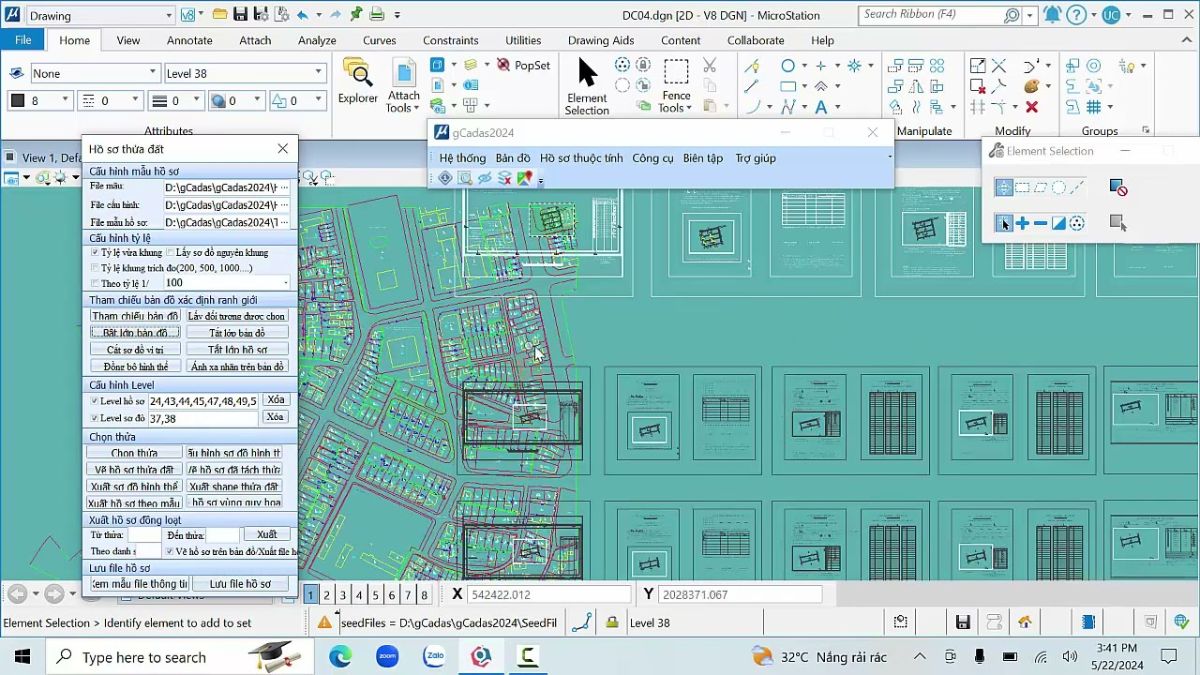Click 'Chọn thửa' button
Screen dimensions: 1200x675
tap(135, 453)
